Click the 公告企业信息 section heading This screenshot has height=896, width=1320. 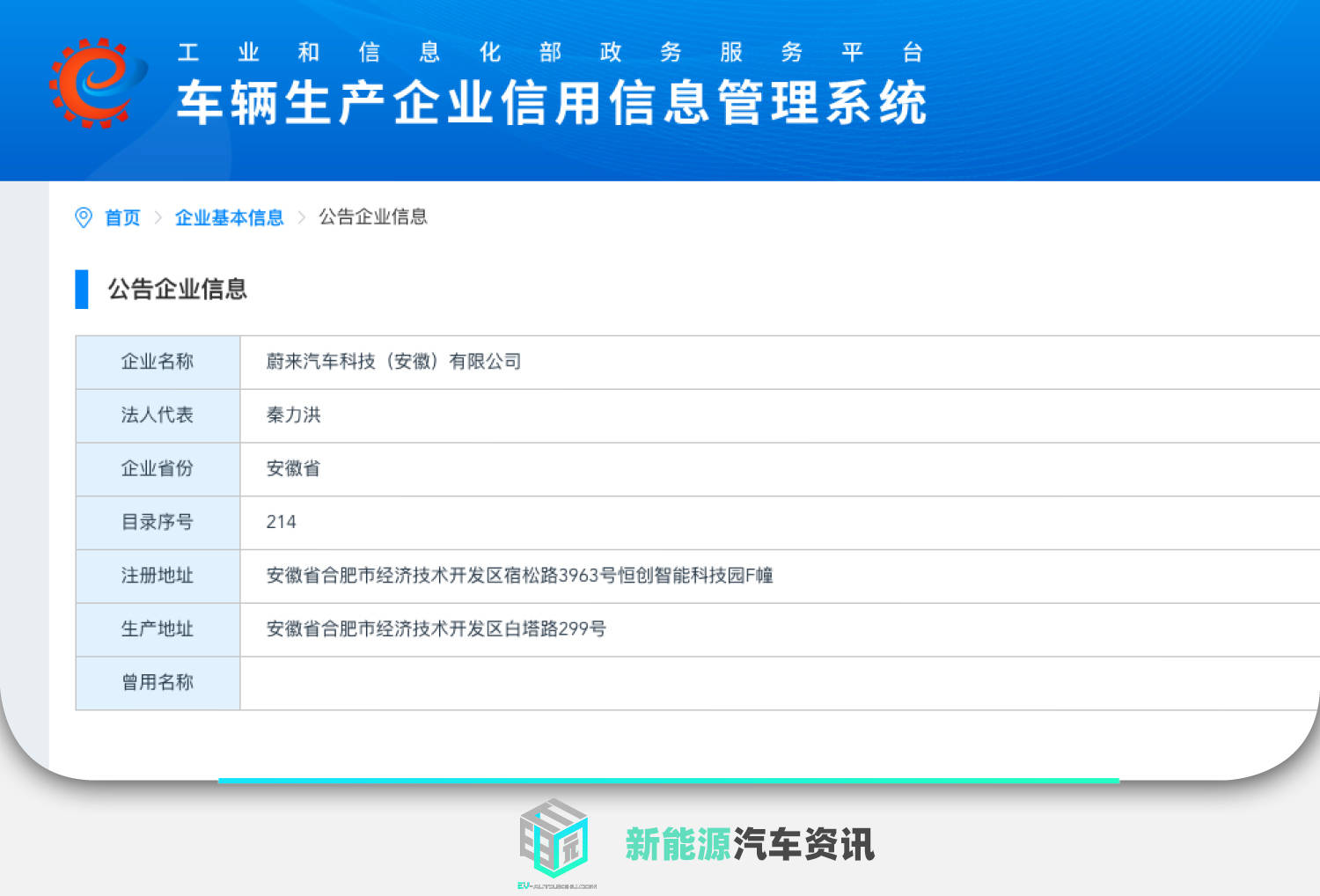click(x=178, y=289)
